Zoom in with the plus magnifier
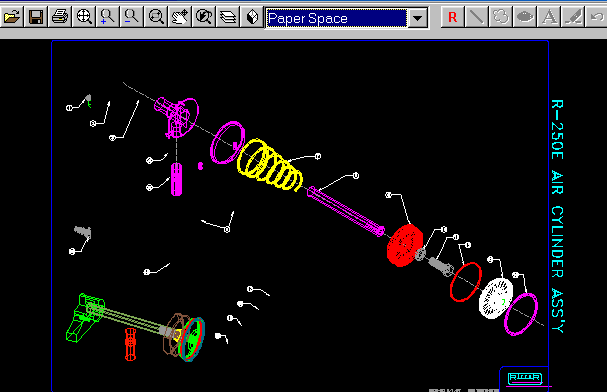607x392 pixels. click(x=108, y=17)
